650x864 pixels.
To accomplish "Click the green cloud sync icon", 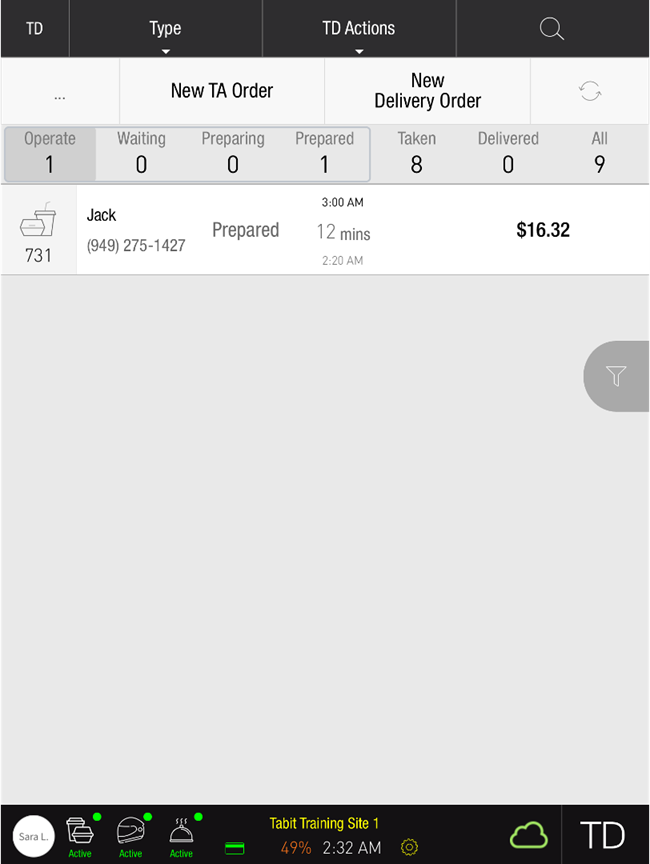I will pyautogui.click(x=529, y=835).
